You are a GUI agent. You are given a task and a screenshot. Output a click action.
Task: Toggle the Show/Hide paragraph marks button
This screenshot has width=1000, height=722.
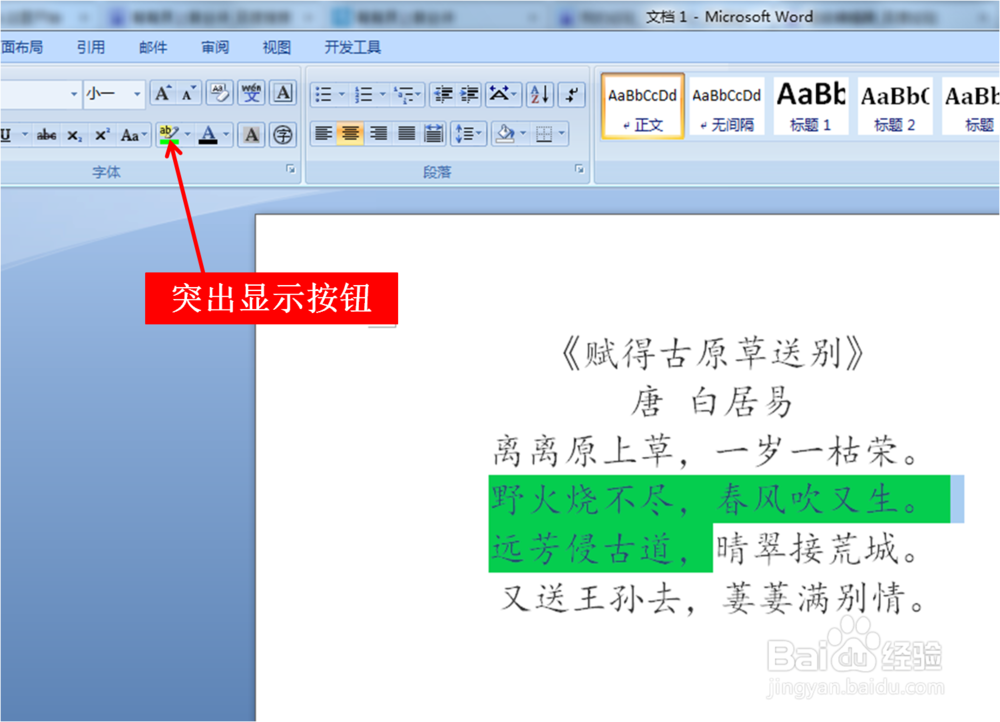click(571, 93)
